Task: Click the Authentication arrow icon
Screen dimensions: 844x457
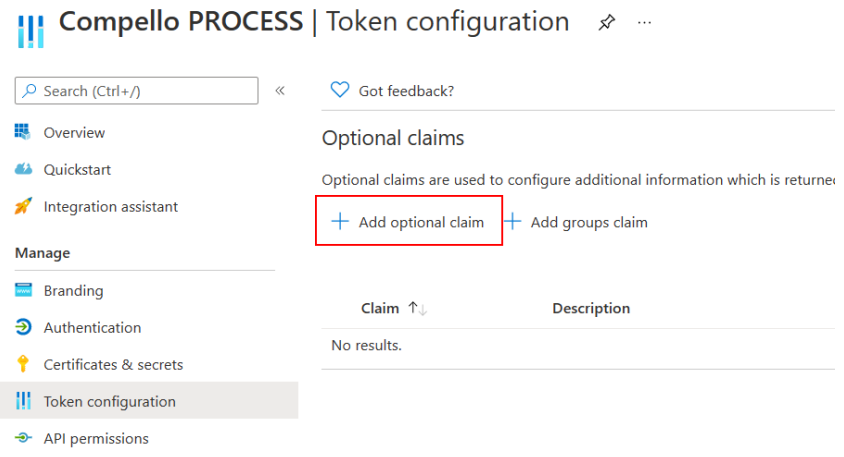Action: [x=23, y=327]
